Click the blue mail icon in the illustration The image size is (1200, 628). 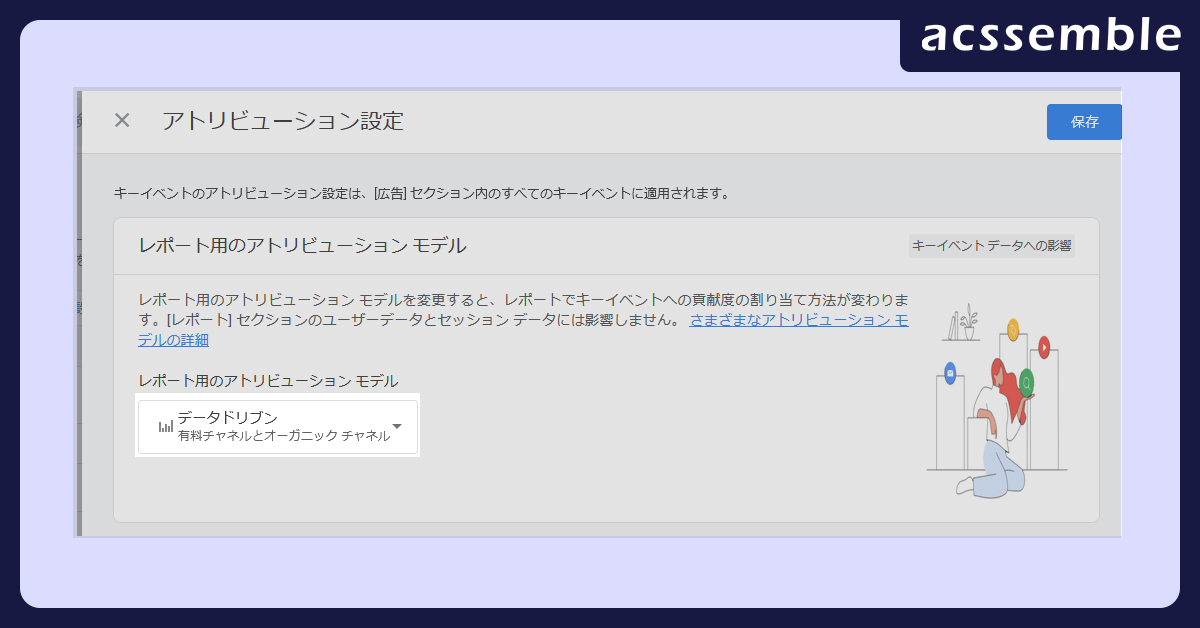[x=949, y=374]
